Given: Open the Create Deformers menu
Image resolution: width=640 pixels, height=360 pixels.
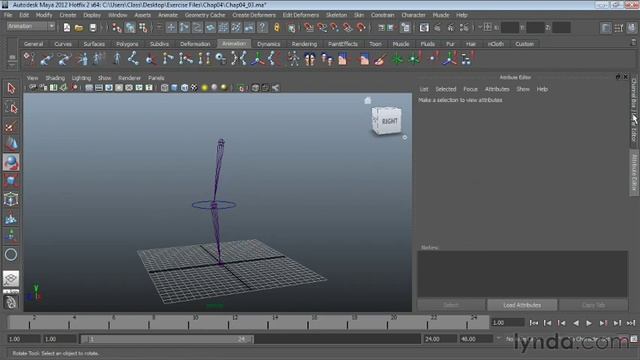Looking at the screenshot, I should [254, 15].
